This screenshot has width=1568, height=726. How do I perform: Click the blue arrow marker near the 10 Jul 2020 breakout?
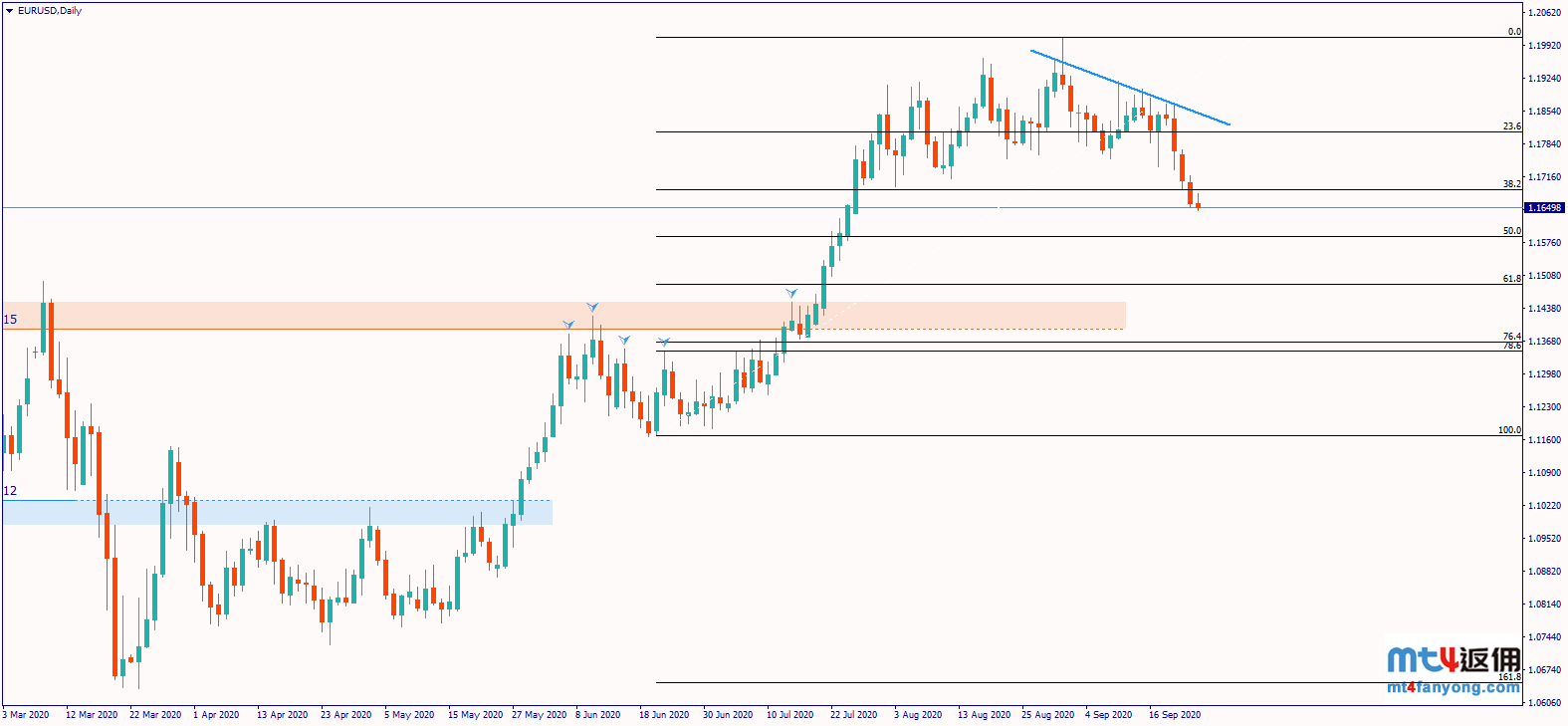point(791,294)
